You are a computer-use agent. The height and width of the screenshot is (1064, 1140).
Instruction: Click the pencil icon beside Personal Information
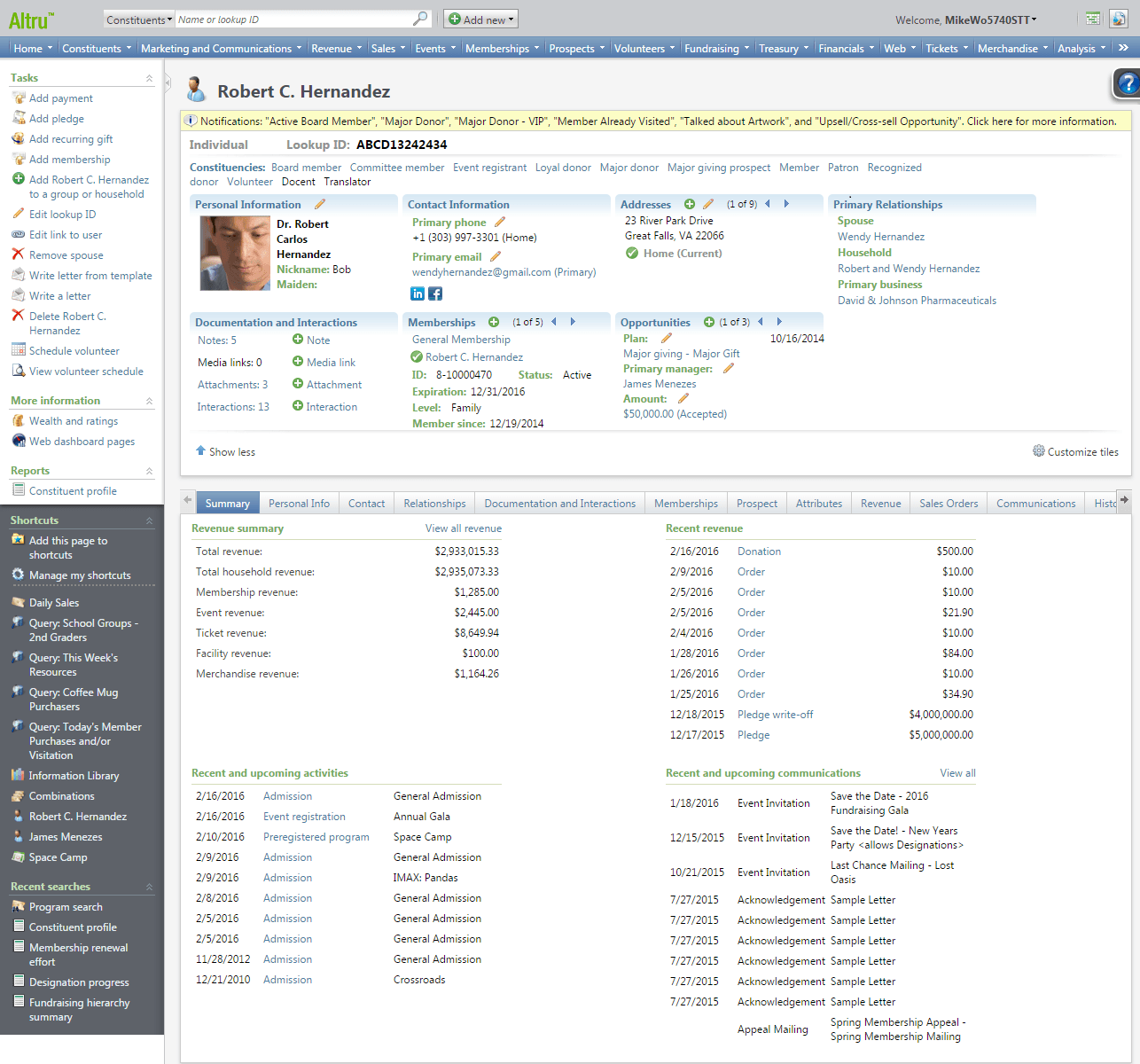[x=320, y=204]
